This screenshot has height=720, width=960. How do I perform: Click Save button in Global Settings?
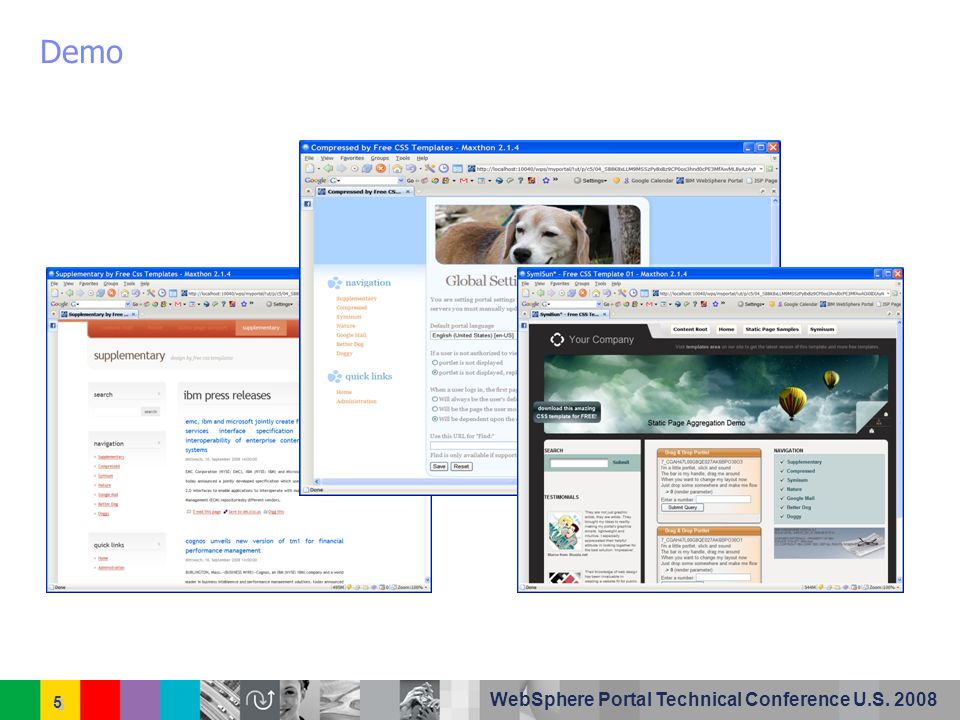pyautogui.click(x=439, y=467)
